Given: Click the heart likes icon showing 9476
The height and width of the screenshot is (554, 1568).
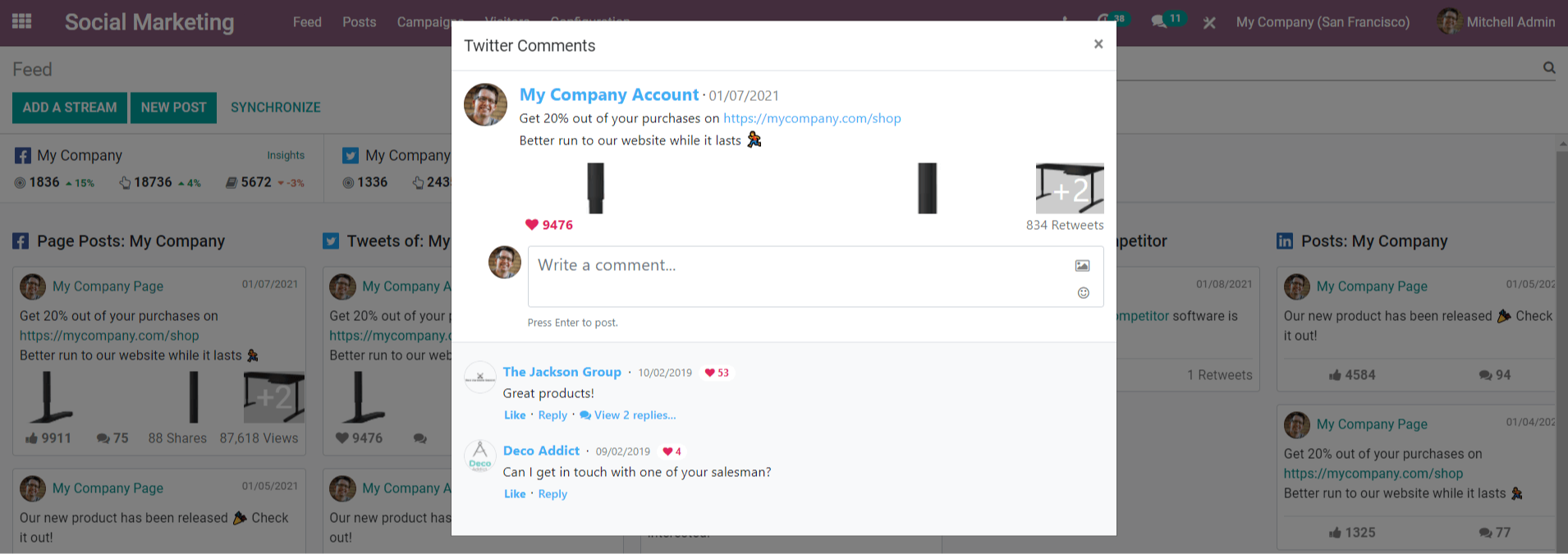Looking at the screenshot, I should (532, 225).
